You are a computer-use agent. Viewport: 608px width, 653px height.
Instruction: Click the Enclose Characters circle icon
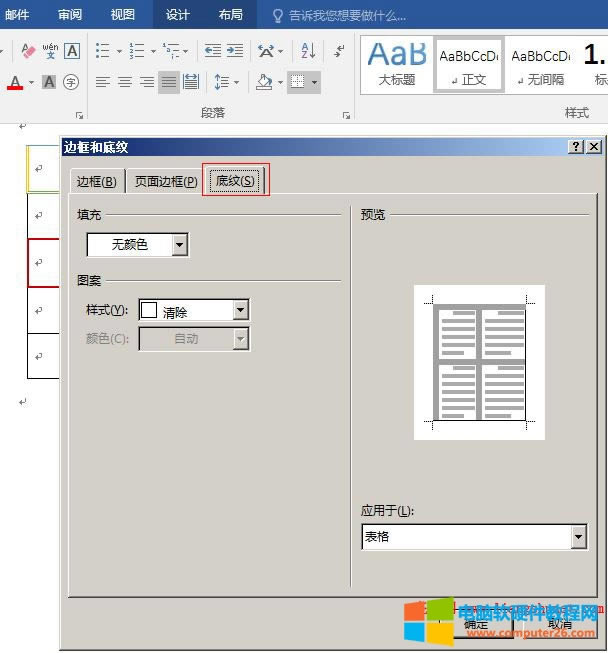tap(71, 82)
